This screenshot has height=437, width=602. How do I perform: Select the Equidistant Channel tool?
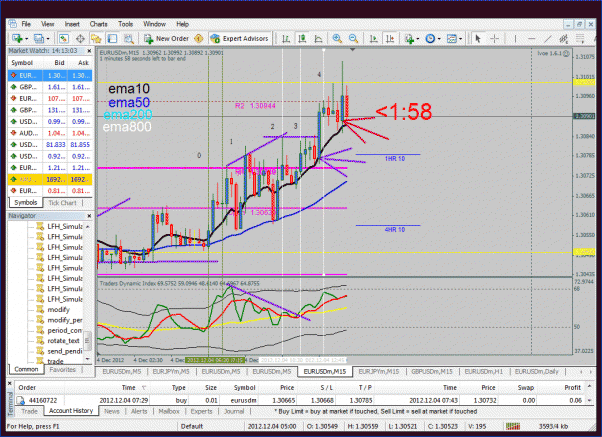(564, 38)
